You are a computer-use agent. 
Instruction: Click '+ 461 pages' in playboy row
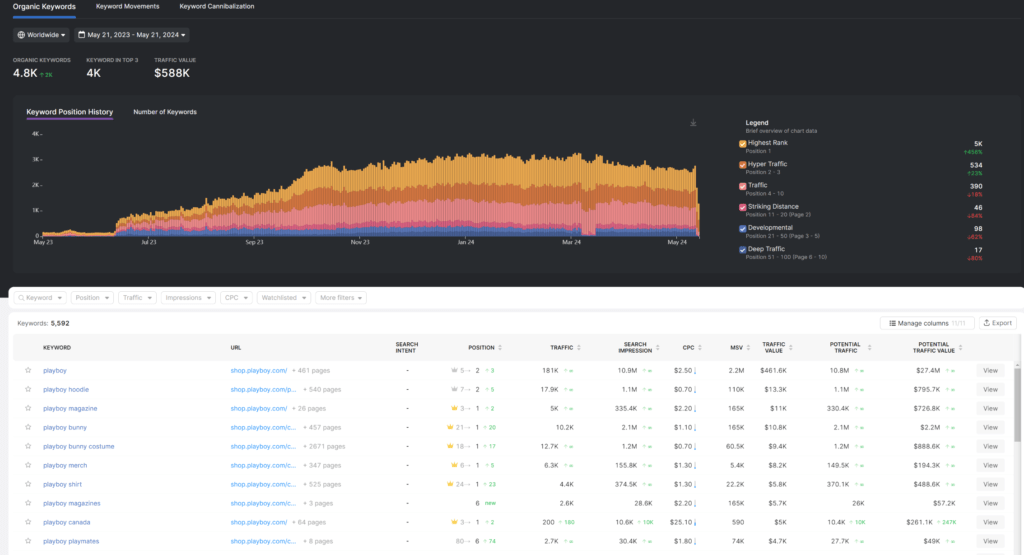coord(311,371)
